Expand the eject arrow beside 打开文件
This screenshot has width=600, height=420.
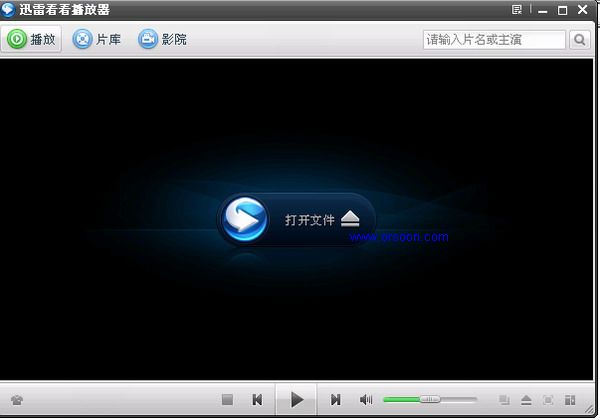point(349,220)
